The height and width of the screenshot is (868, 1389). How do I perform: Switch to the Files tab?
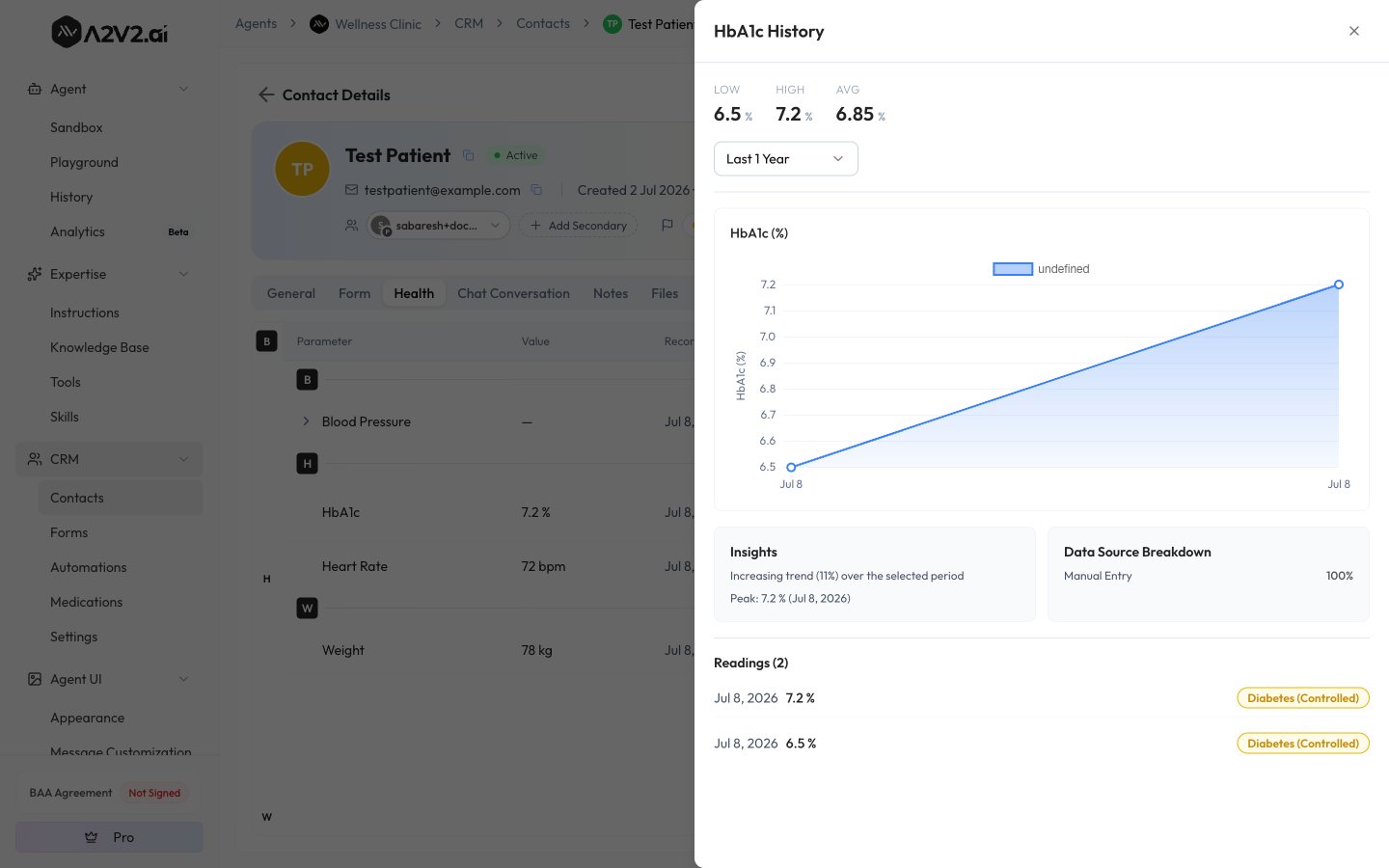point(665,293)
